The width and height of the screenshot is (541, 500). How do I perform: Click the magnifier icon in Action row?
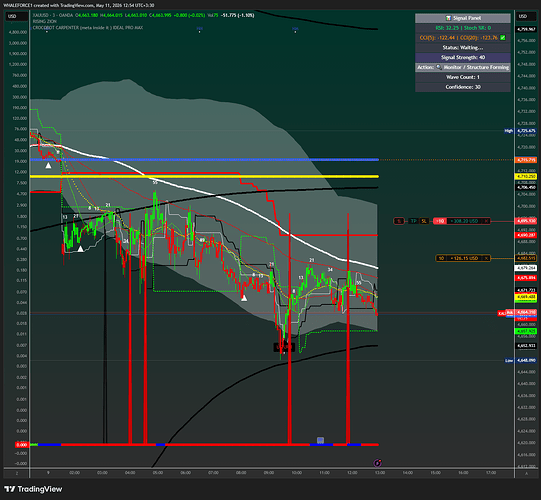(x=439, y=67)
